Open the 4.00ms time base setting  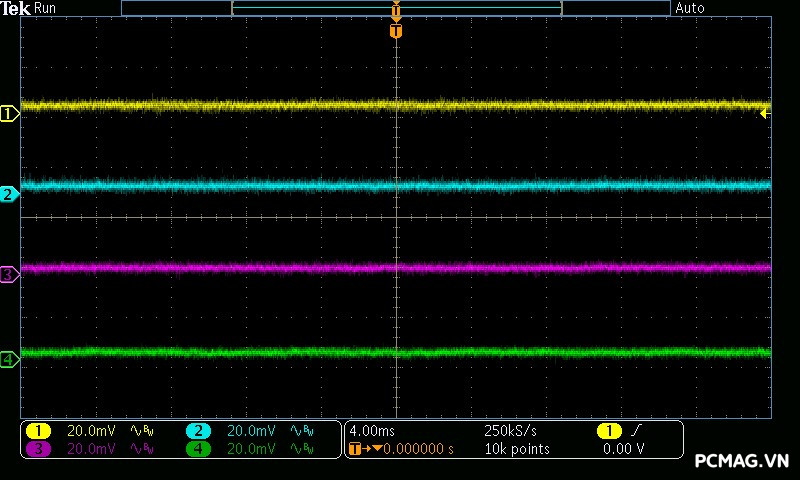pos(373,431)
